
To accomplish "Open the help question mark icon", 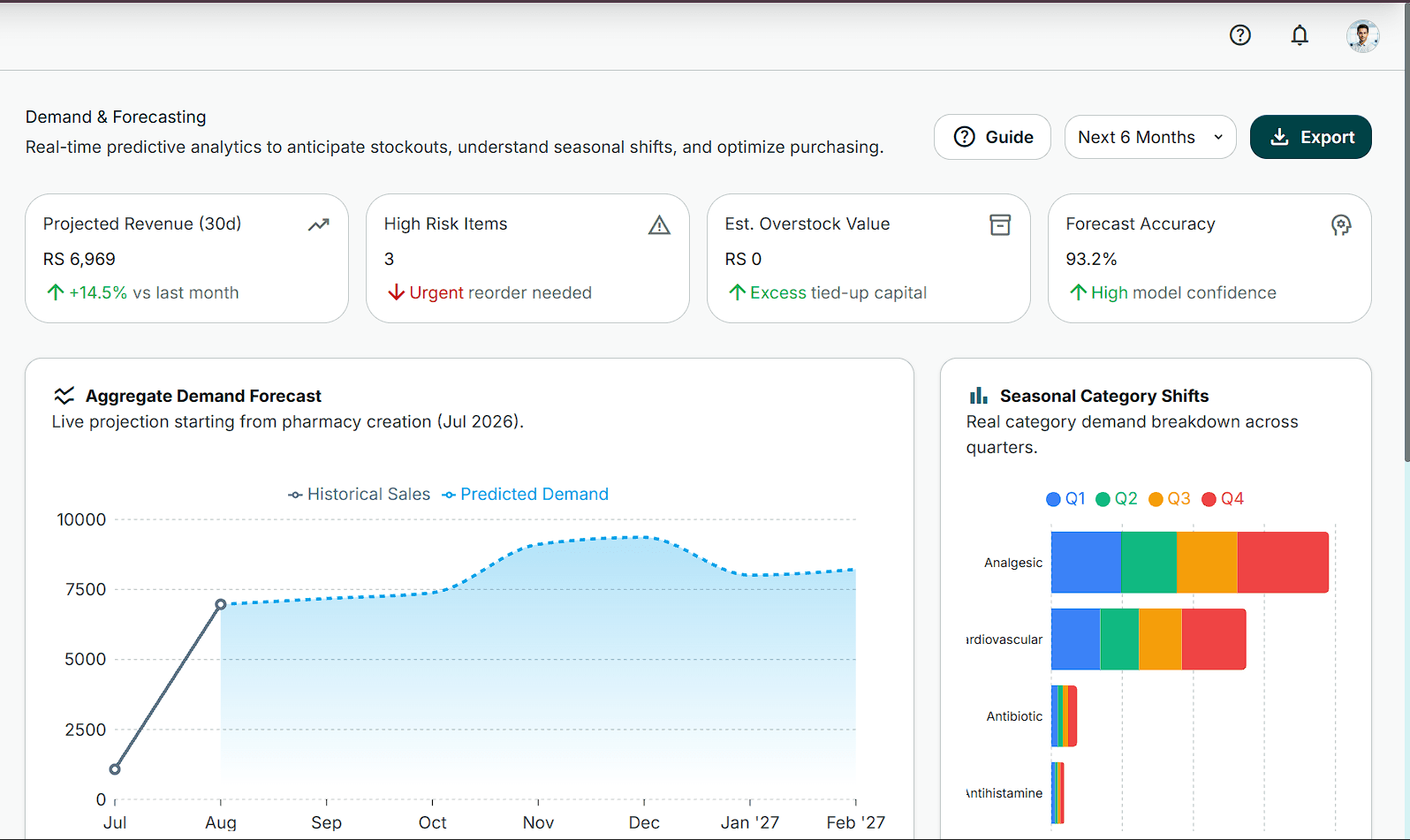I will coord(1240,35).
